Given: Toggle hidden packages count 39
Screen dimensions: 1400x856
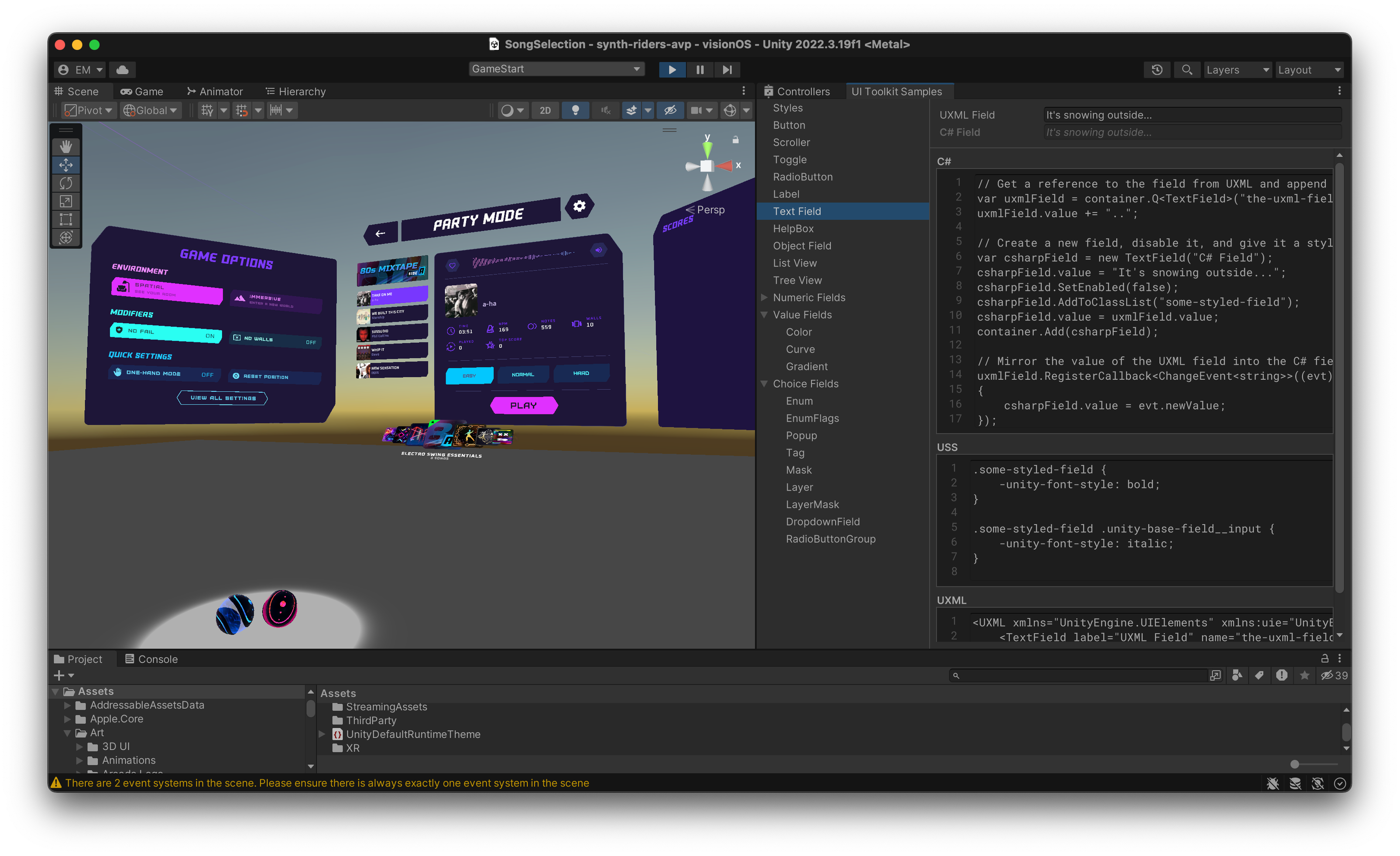Looking at the screenshot, I should 1335,675.
